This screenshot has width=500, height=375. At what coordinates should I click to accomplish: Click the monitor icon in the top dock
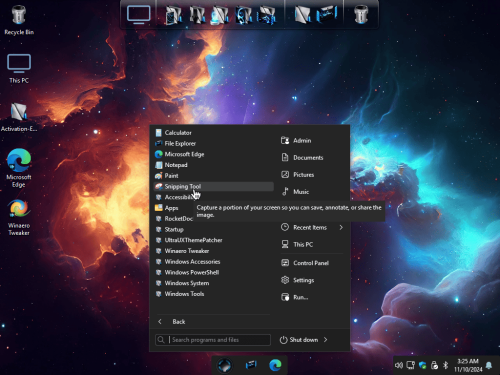pyautogui.click(x=139, y=15)
